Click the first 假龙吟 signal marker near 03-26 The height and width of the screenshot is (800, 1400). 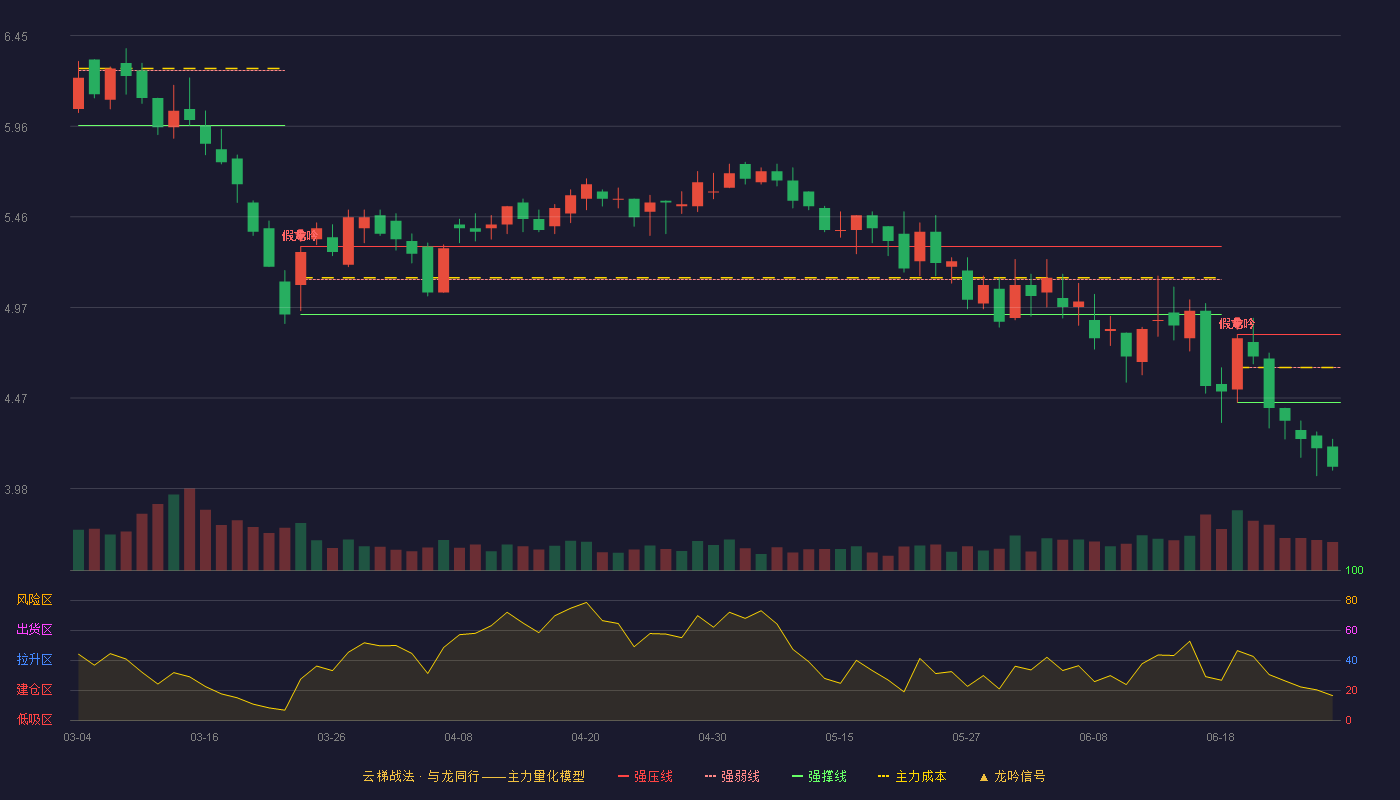pyautogui.click(x=300, y=235)
